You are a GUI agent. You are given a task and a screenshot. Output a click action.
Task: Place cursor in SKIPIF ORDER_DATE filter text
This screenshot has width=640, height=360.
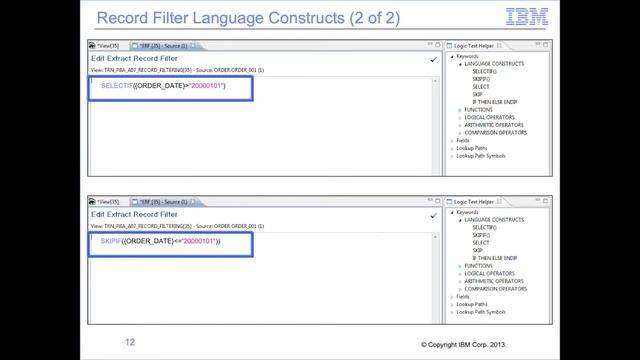pyautogui.click(x=160, y=241)
